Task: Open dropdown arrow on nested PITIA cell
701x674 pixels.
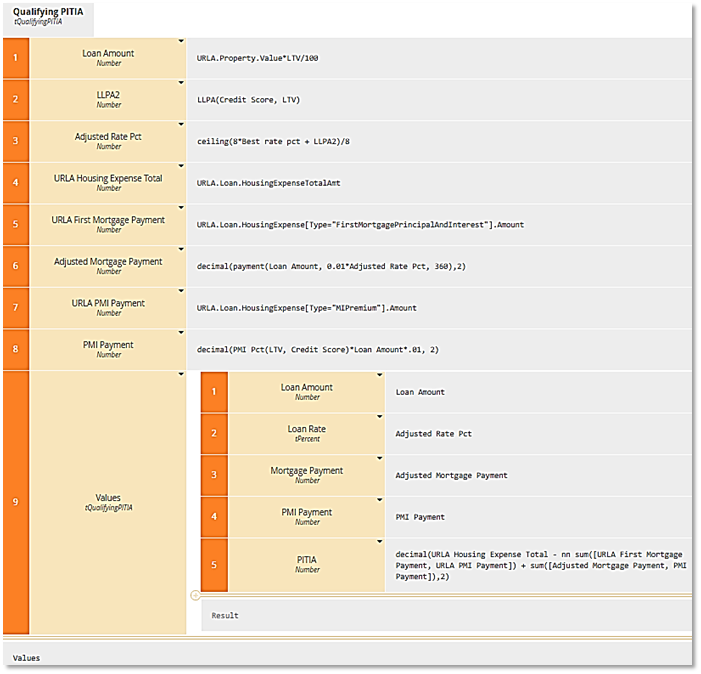Action: point(380,542)
